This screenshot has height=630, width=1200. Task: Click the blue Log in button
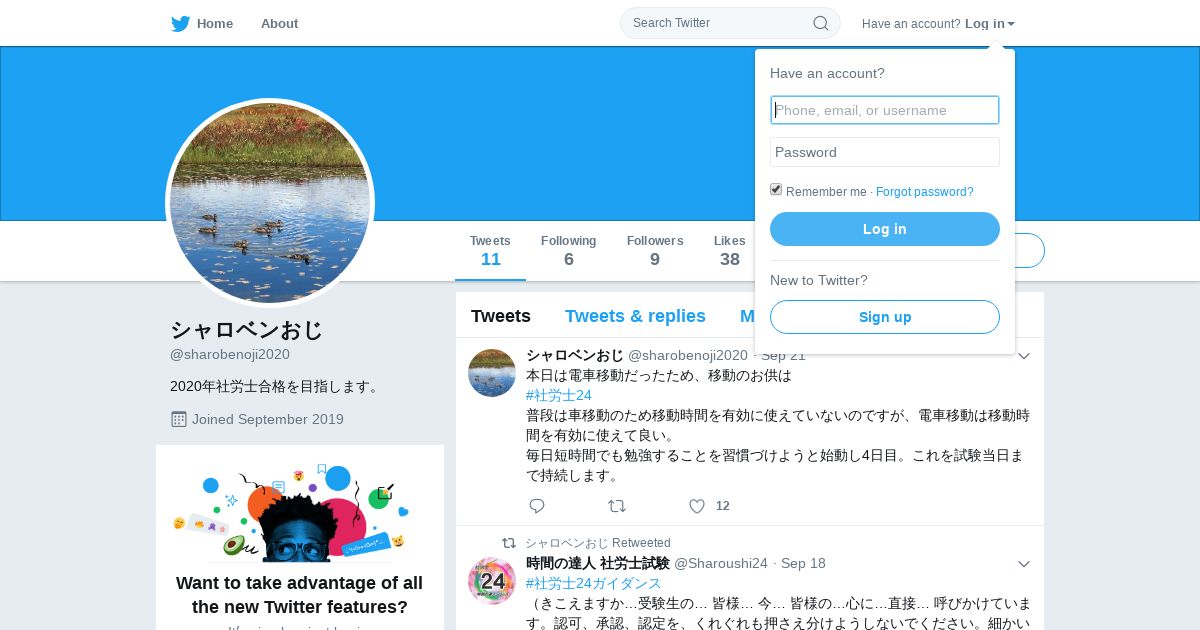[885, 229]
